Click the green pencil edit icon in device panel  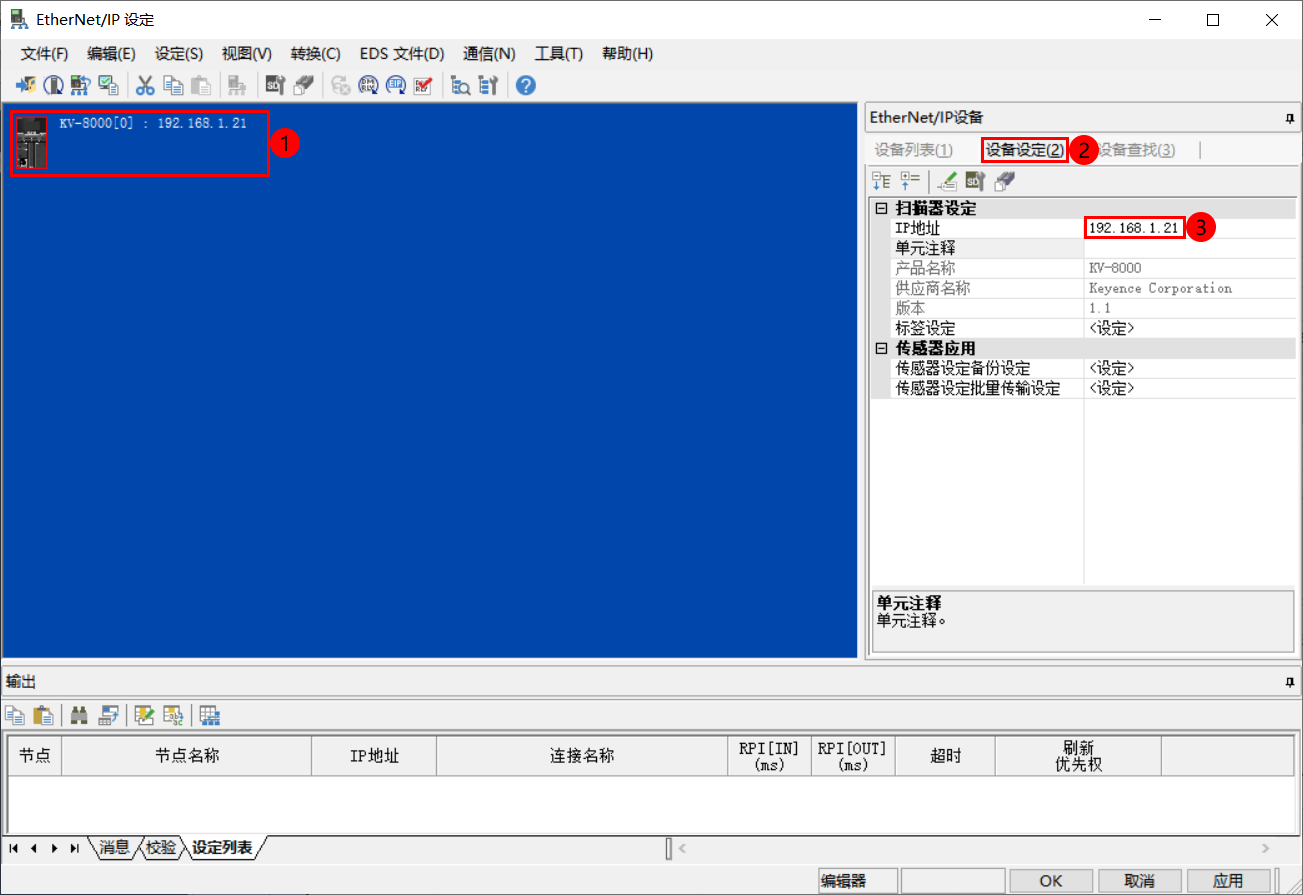coord(948,181)
